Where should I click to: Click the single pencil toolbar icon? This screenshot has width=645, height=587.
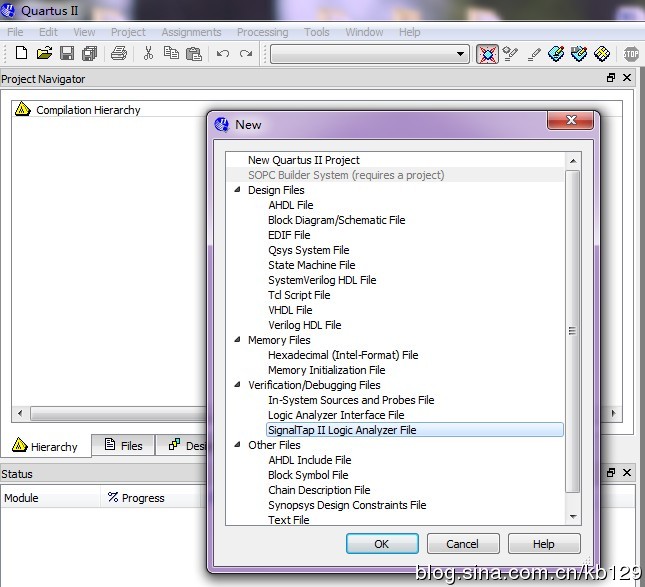click(x=534, y=54)
